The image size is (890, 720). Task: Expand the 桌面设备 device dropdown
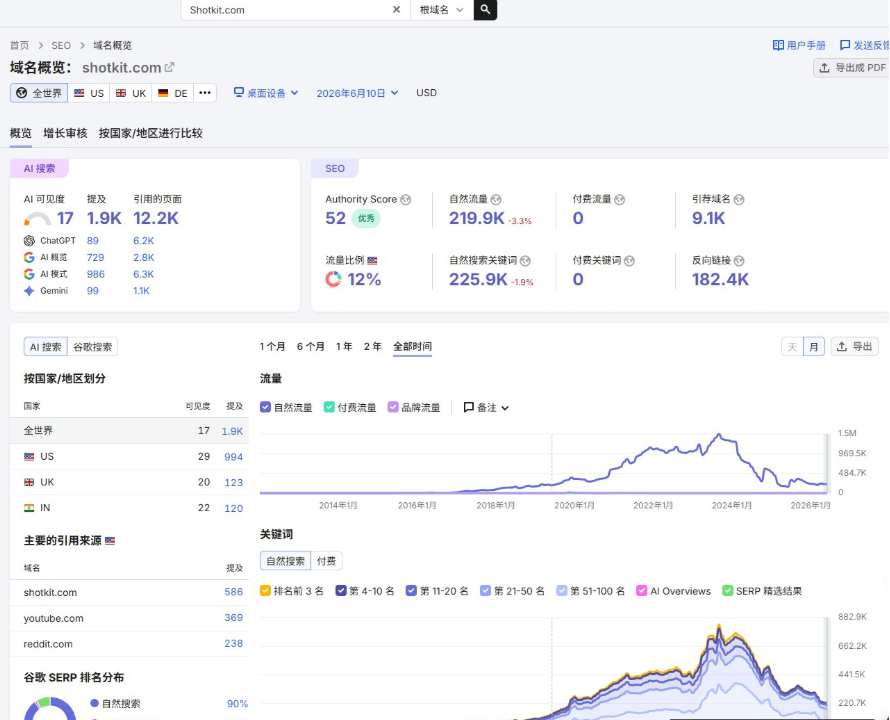point(266,93)
